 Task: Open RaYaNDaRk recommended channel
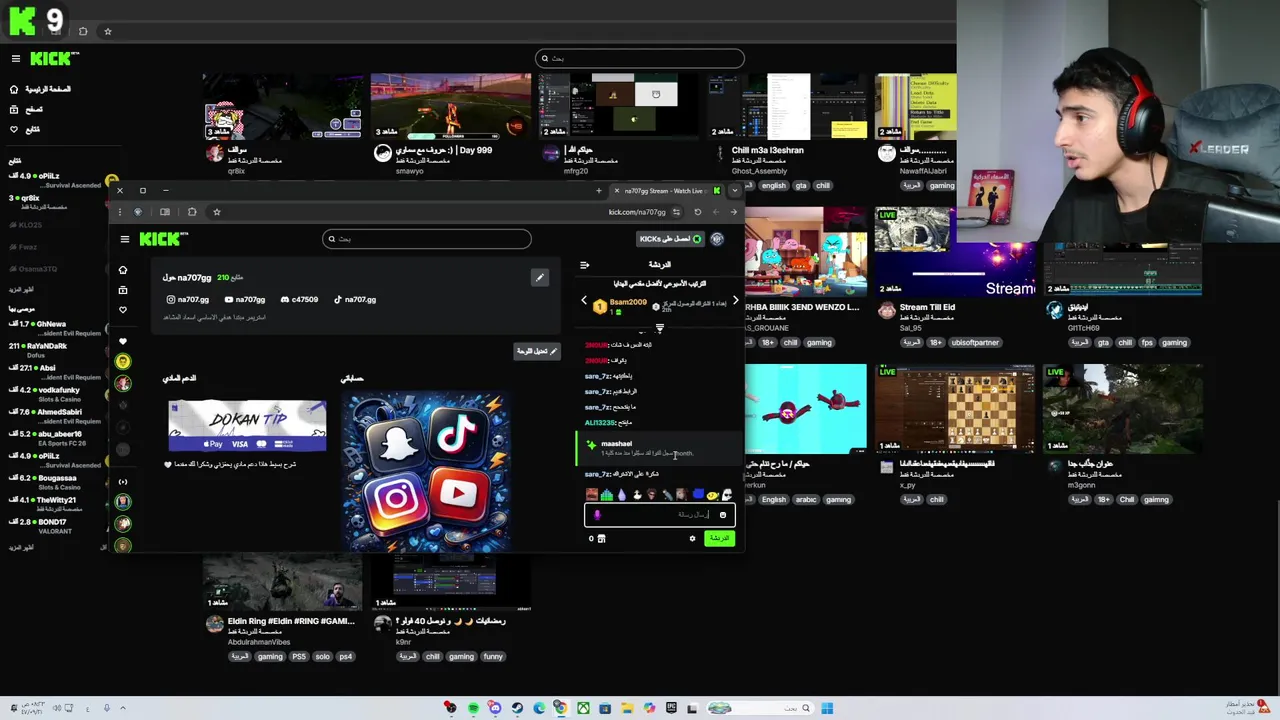click(55, 350)
